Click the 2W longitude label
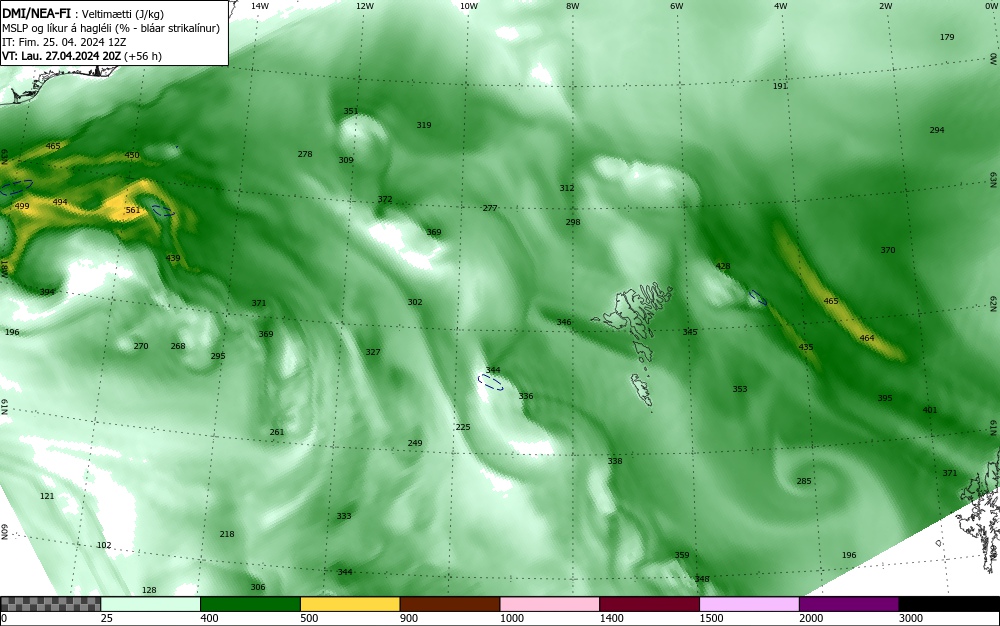 [885, 6]
